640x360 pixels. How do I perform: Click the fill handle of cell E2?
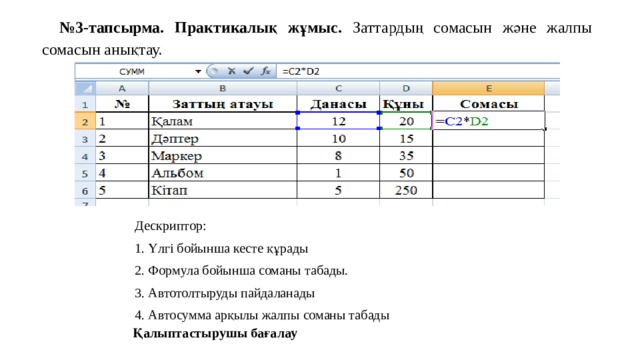545,129
